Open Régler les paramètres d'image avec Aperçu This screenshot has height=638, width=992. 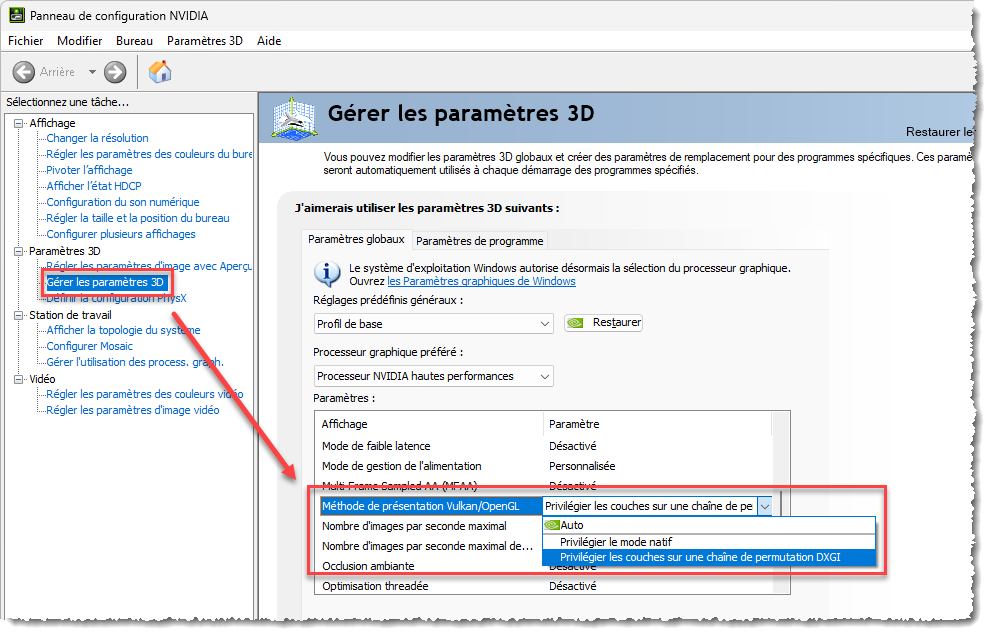click(x=149, y=266)
